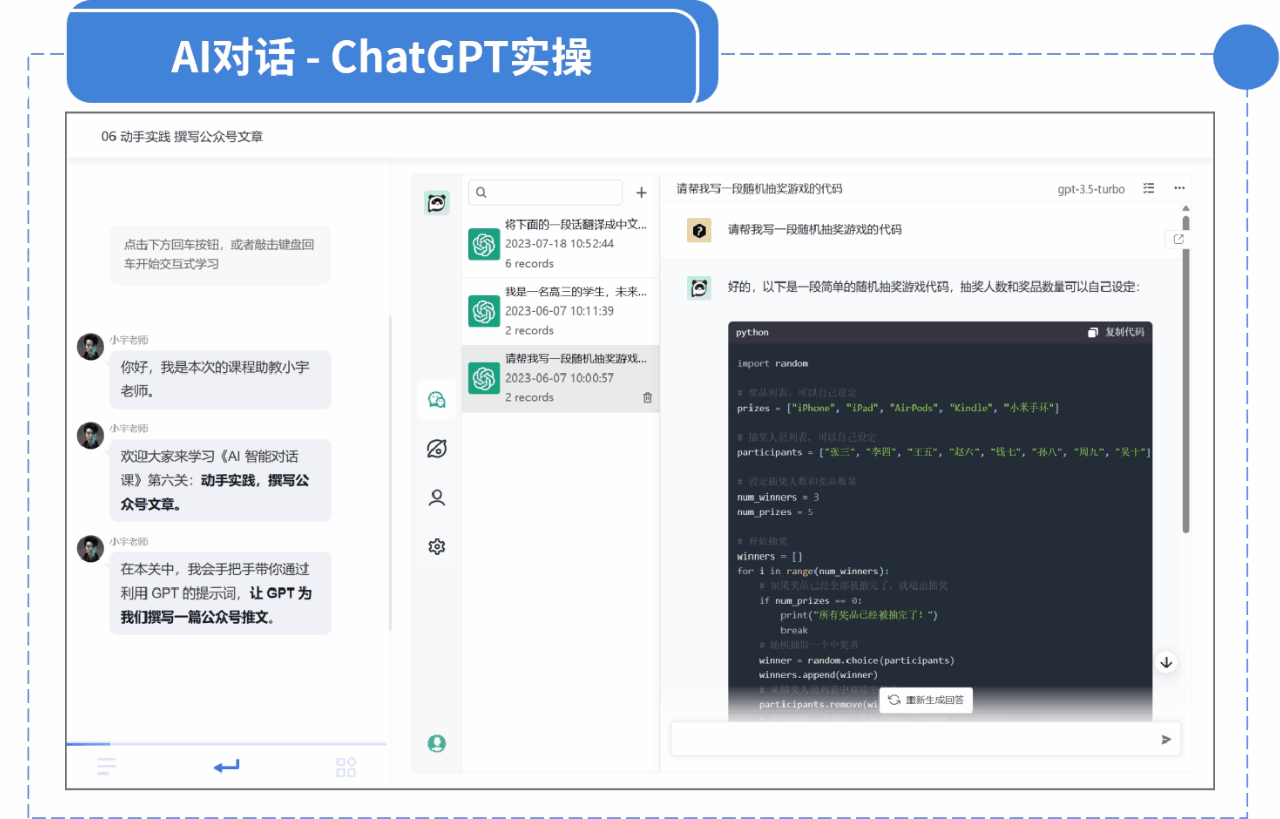Screen dimensions: 1280x819
Task: Click the code line print("所有奖品已经被抽完了！")
Action: (859, 615)
